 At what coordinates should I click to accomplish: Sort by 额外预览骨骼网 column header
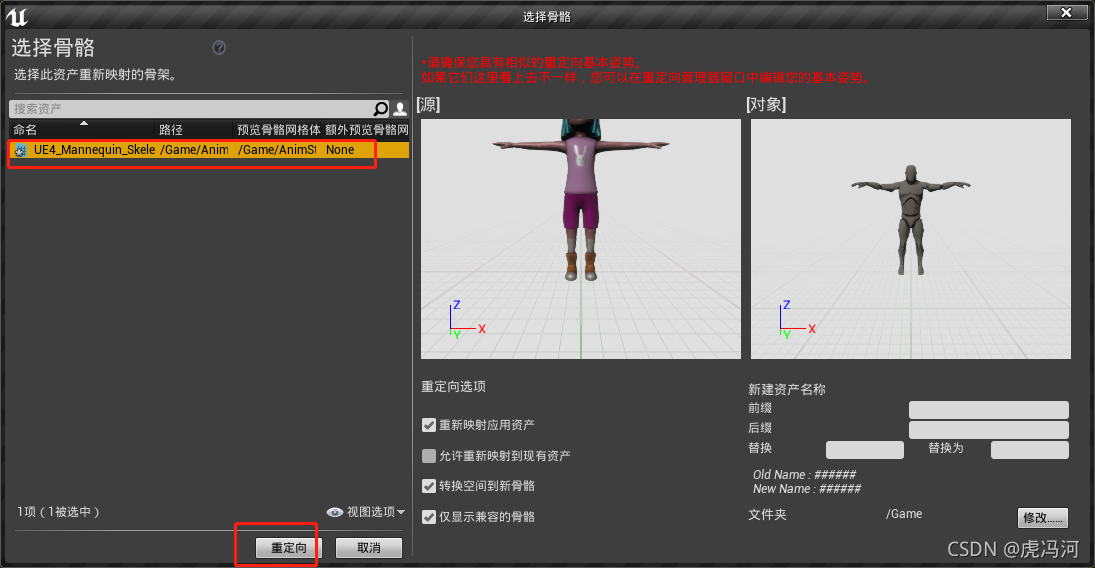click(367, 129)
